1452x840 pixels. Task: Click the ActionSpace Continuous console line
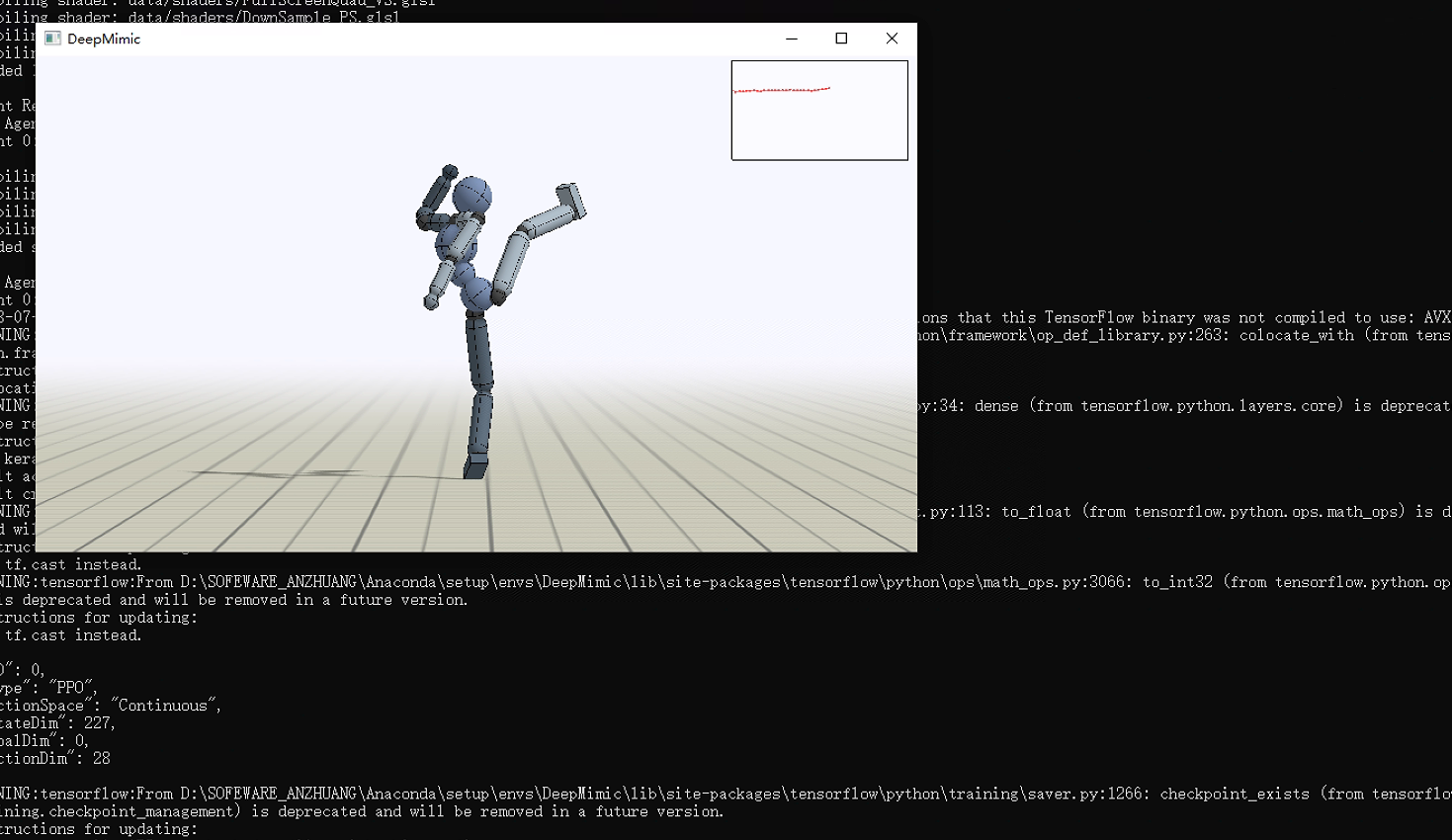[109, 705]
